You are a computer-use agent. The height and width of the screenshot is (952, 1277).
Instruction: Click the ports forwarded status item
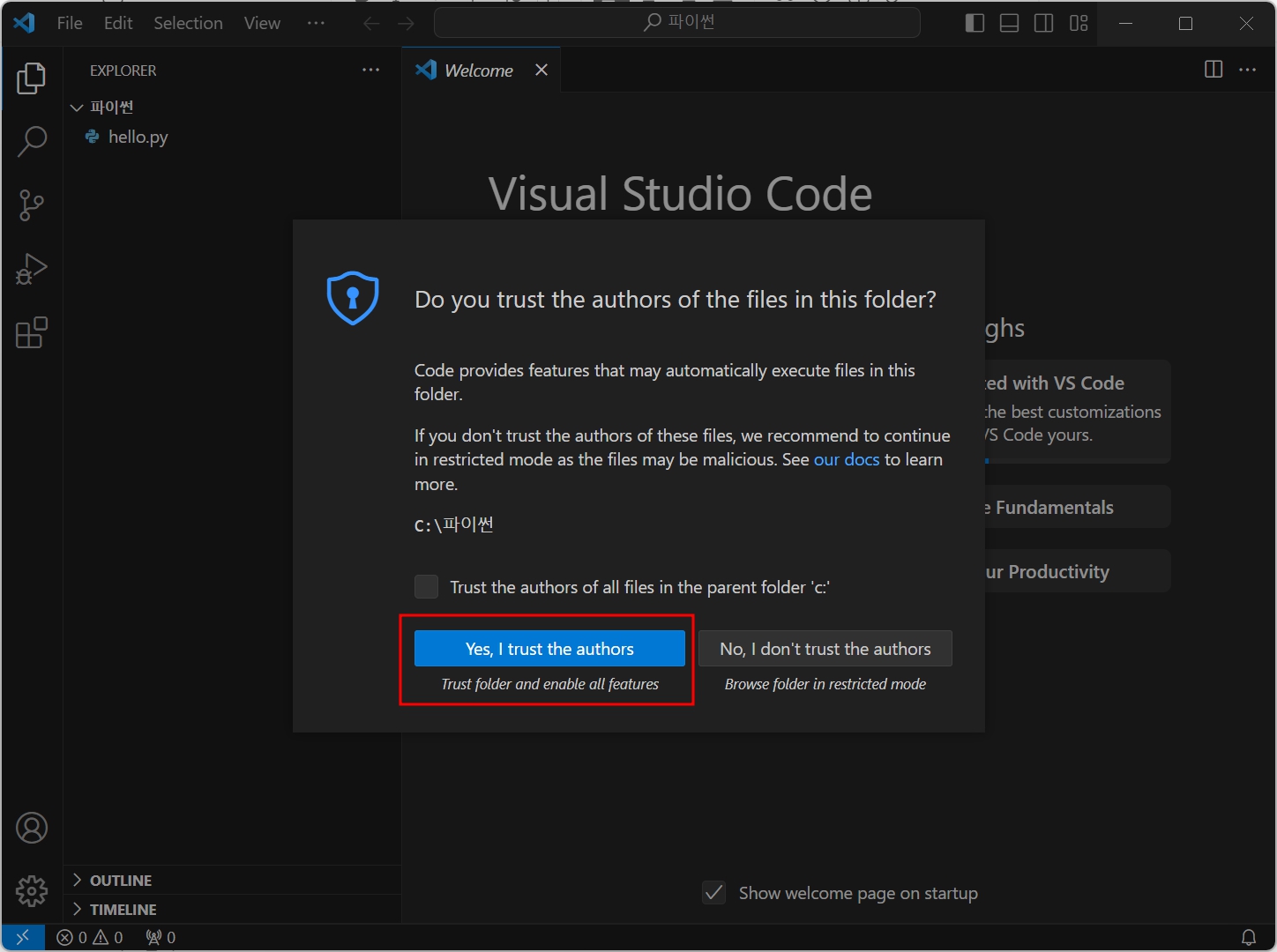click(x=161, y=937)
